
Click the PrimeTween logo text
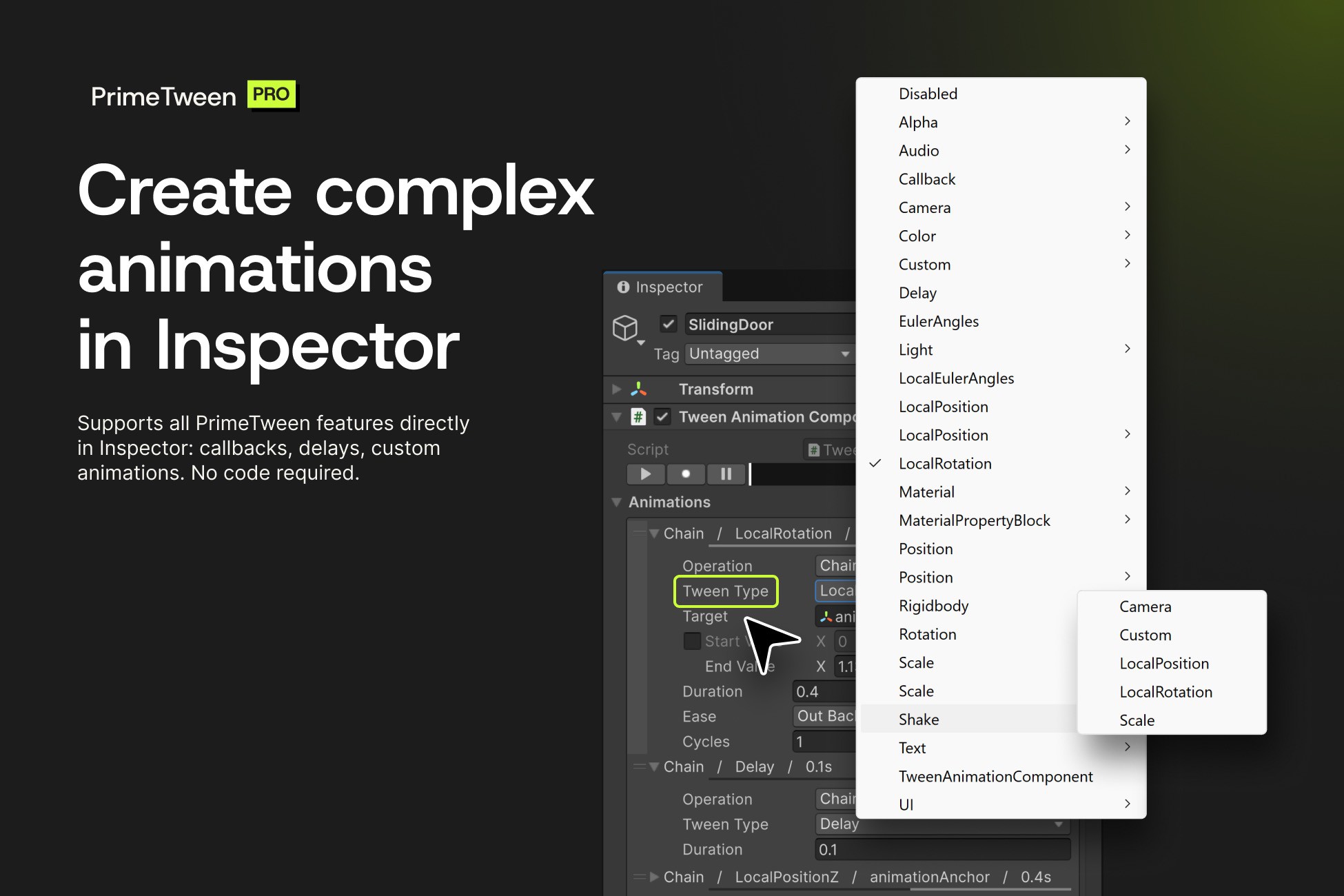[x=163, y=96]
